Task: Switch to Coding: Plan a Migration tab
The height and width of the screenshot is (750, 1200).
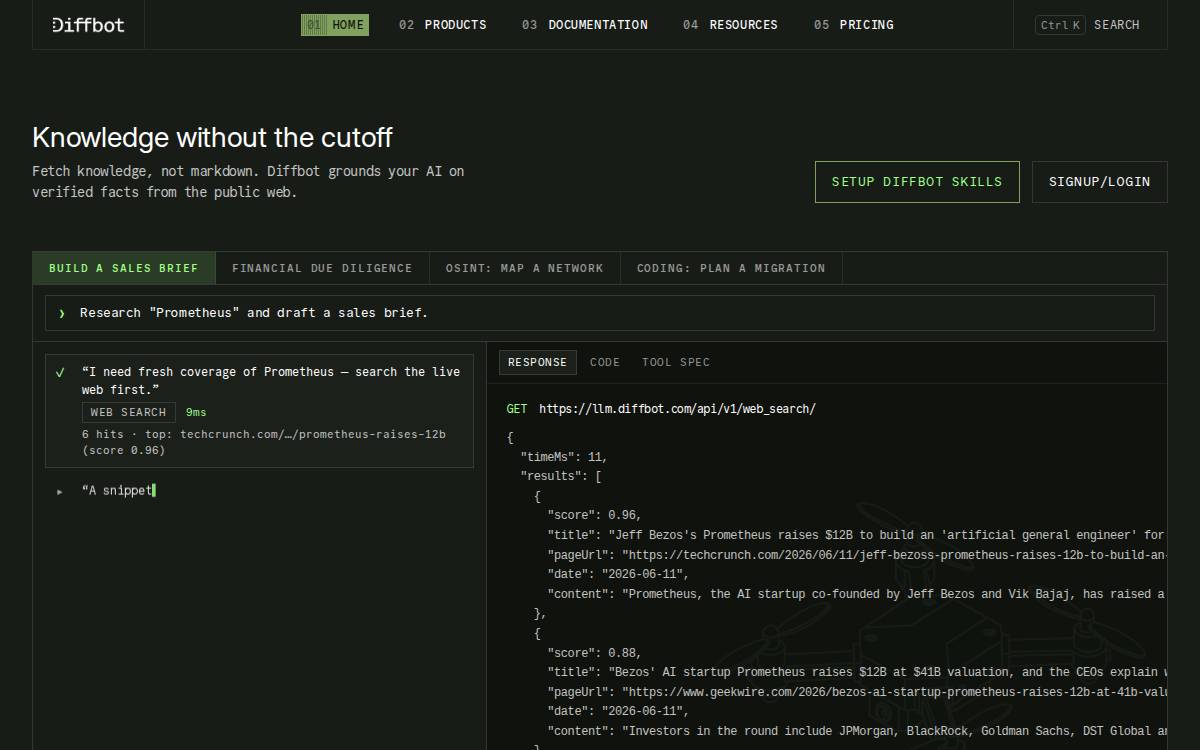Action: tap(731, 268)
